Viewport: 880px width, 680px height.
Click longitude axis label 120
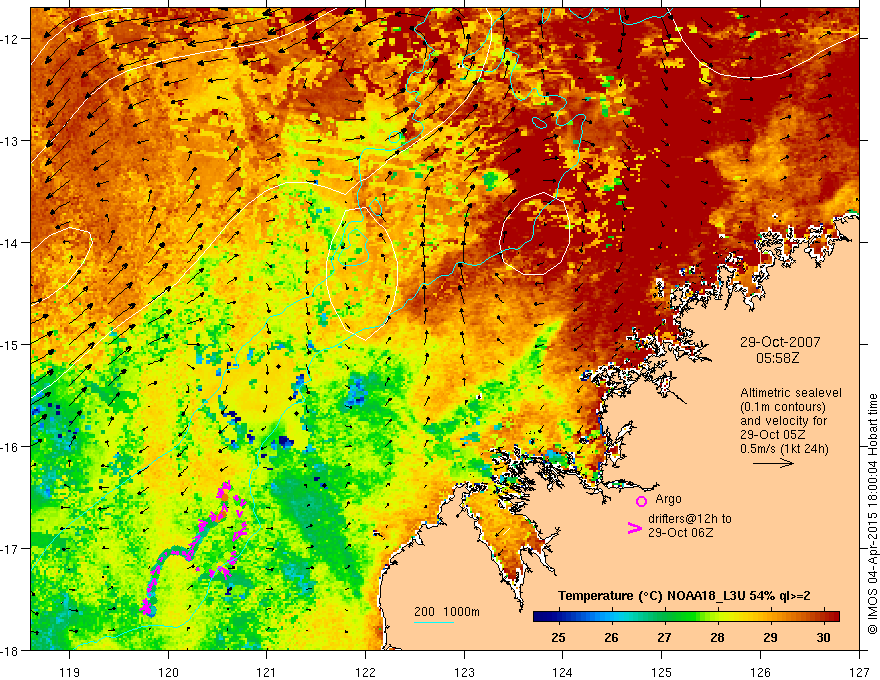point(168,672)
